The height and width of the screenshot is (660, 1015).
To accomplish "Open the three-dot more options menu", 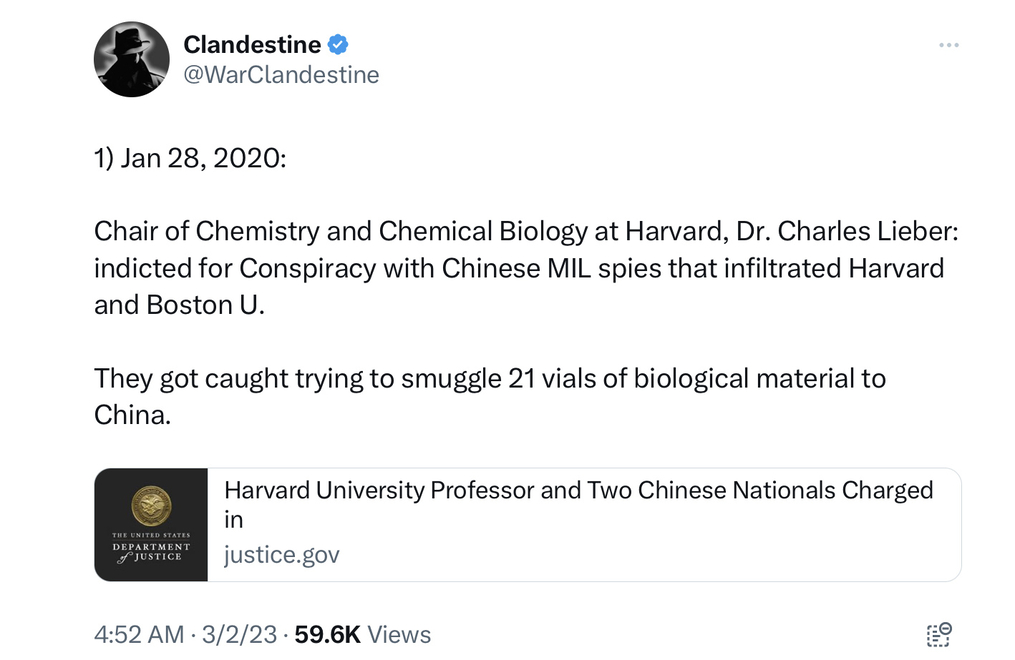I will (x=948, y=45).
